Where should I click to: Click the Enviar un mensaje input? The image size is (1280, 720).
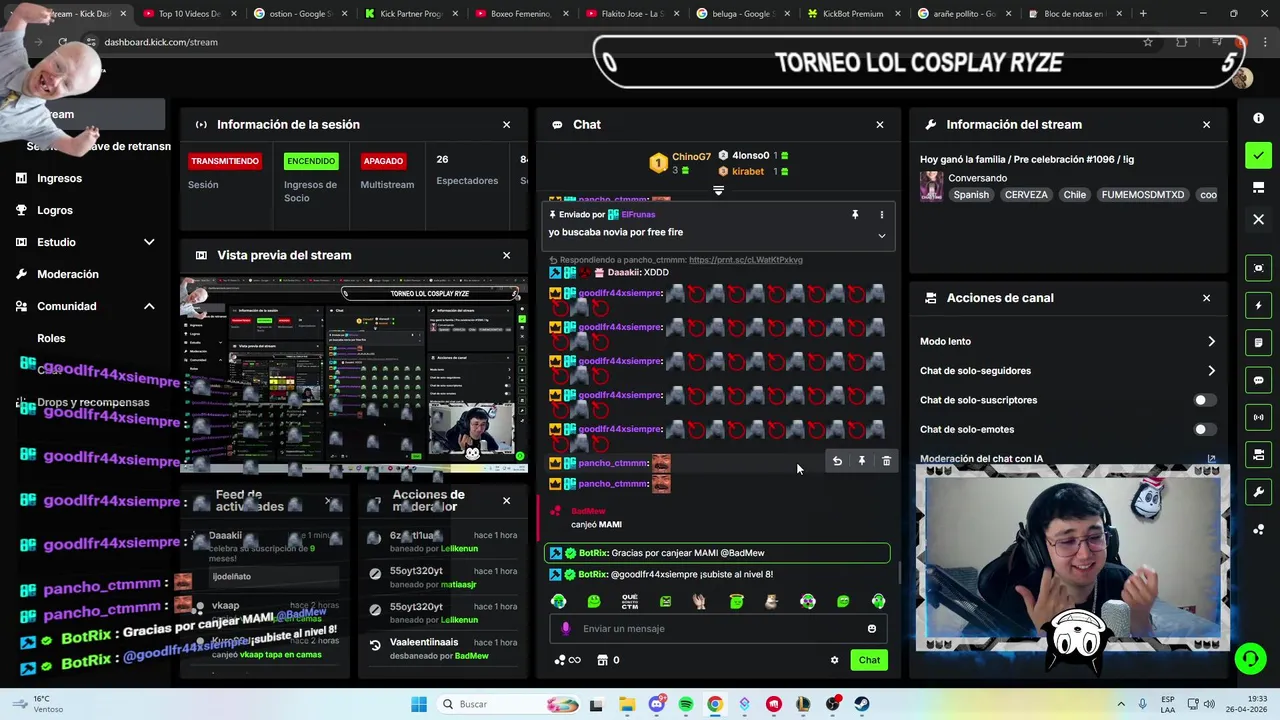pyautogui.click(x=717, y=628)
